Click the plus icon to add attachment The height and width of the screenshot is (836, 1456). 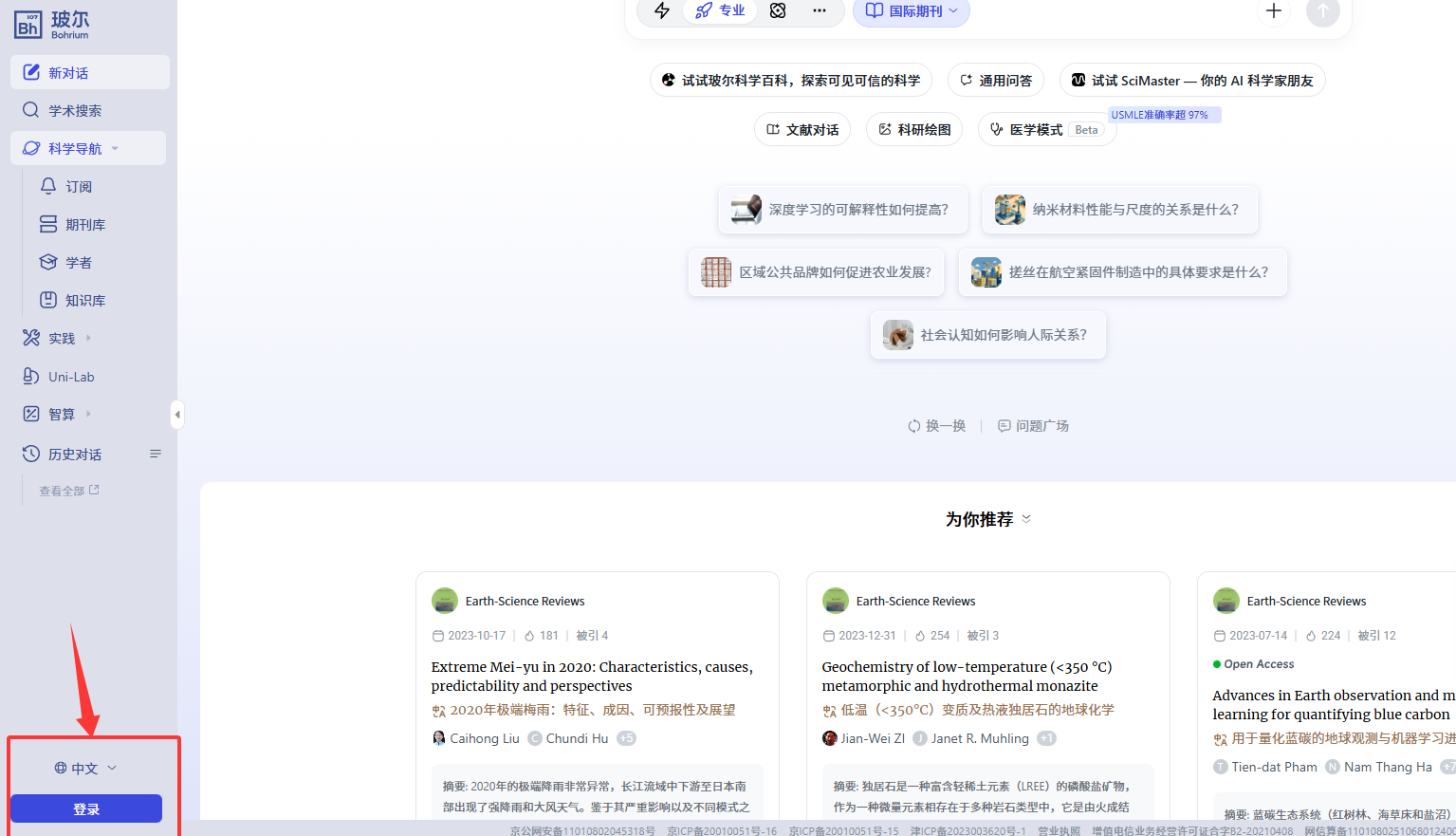click(x=1273, y=10)
